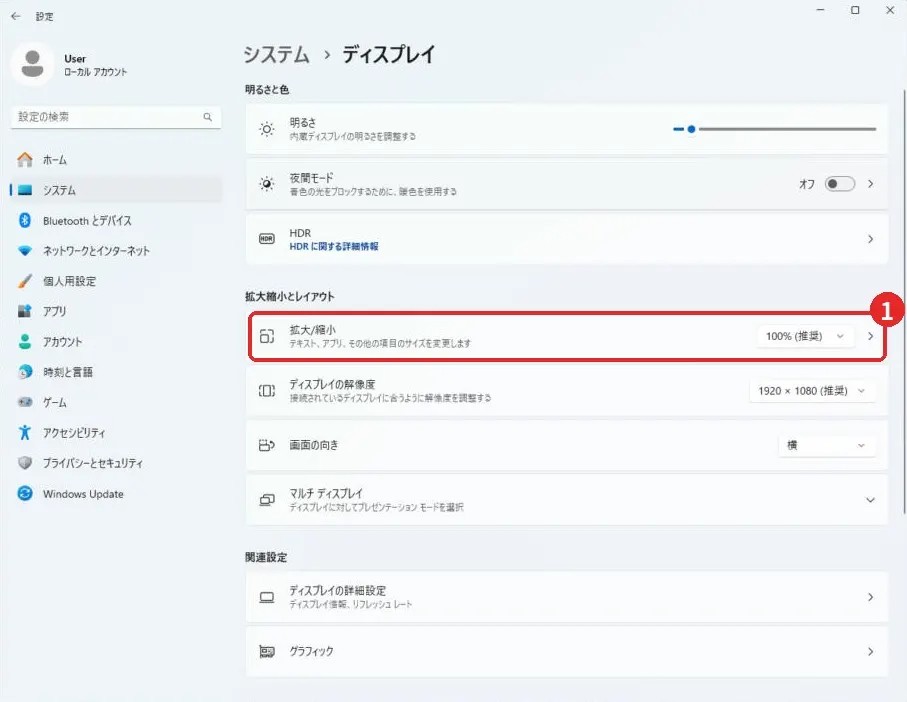
Task: Open the 100% (推奨) scale dropdown
Action: (x=805, y=336)
